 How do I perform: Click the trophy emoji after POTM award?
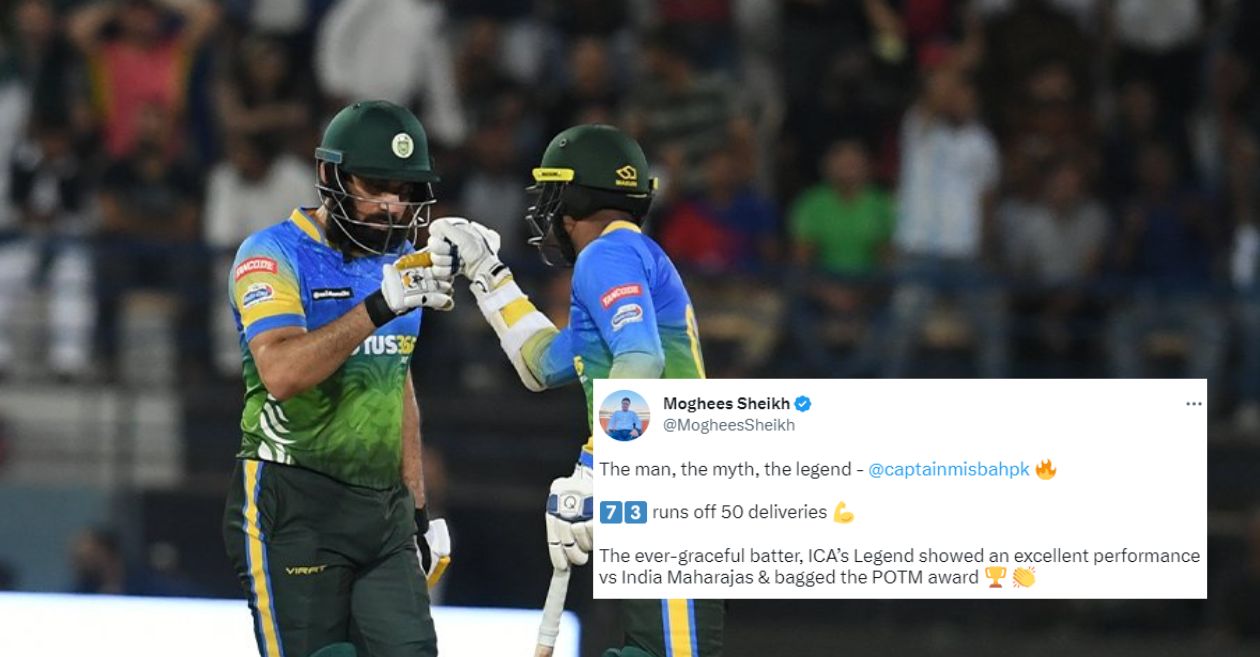pyautogui.click(x=996, y=577)
